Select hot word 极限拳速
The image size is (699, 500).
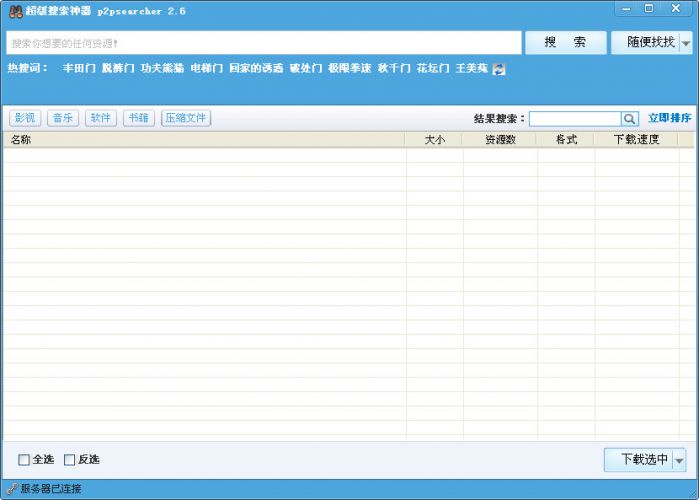pyautogui.click(x=350, y=68)
